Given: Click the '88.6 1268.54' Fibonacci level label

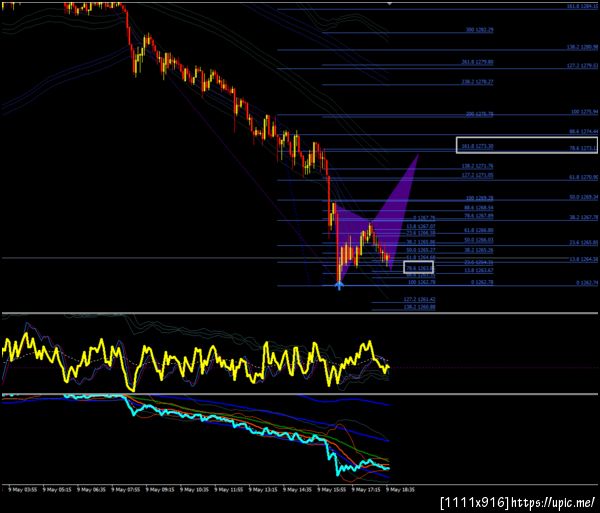Looking at the screenshot, I should 479,208.
